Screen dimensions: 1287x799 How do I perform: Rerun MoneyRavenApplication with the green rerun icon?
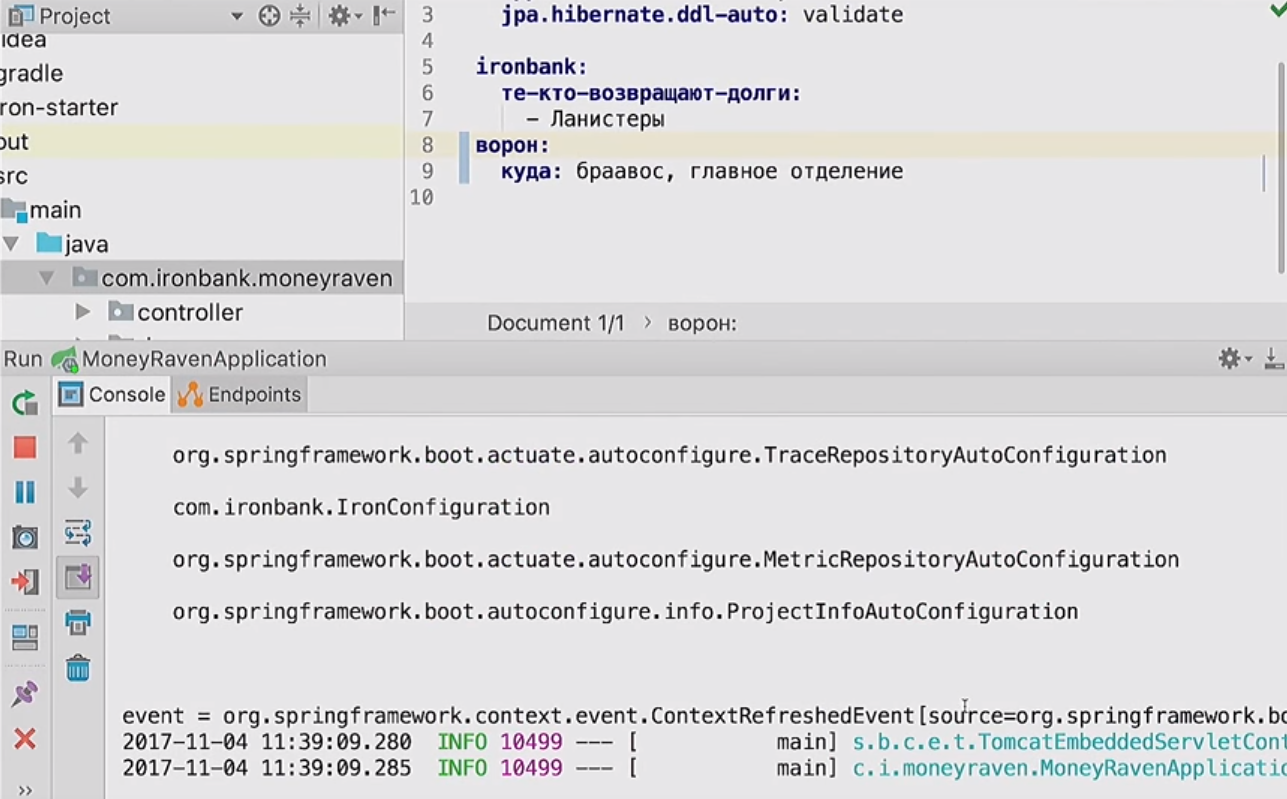pos(25,403)
